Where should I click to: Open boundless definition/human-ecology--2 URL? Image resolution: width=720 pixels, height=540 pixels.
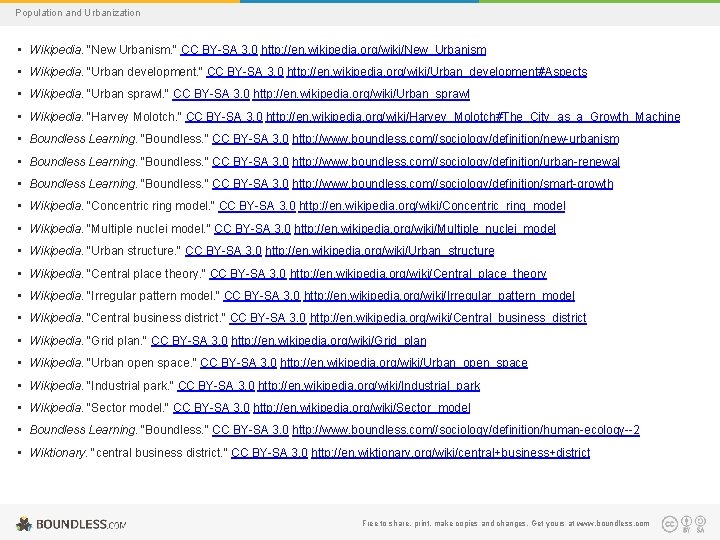(x=466, y=430)
